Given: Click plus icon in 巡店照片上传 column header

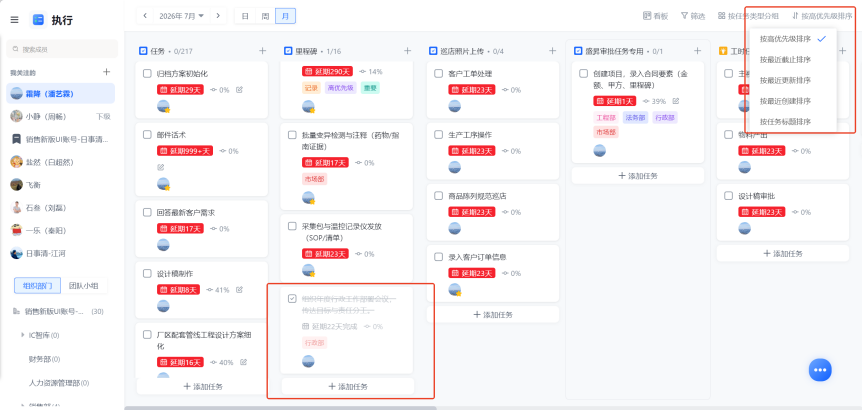Looking at the screenshot, I should click(552, 51).
